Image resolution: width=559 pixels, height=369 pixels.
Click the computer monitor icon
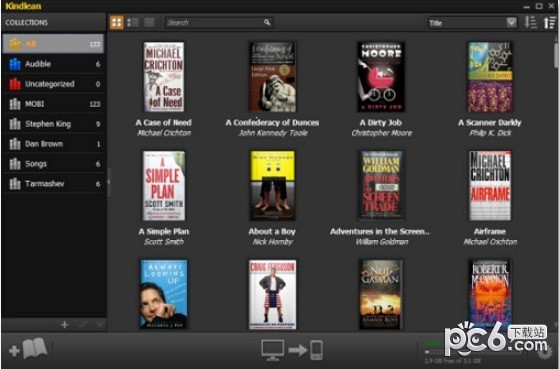(273, 350)
